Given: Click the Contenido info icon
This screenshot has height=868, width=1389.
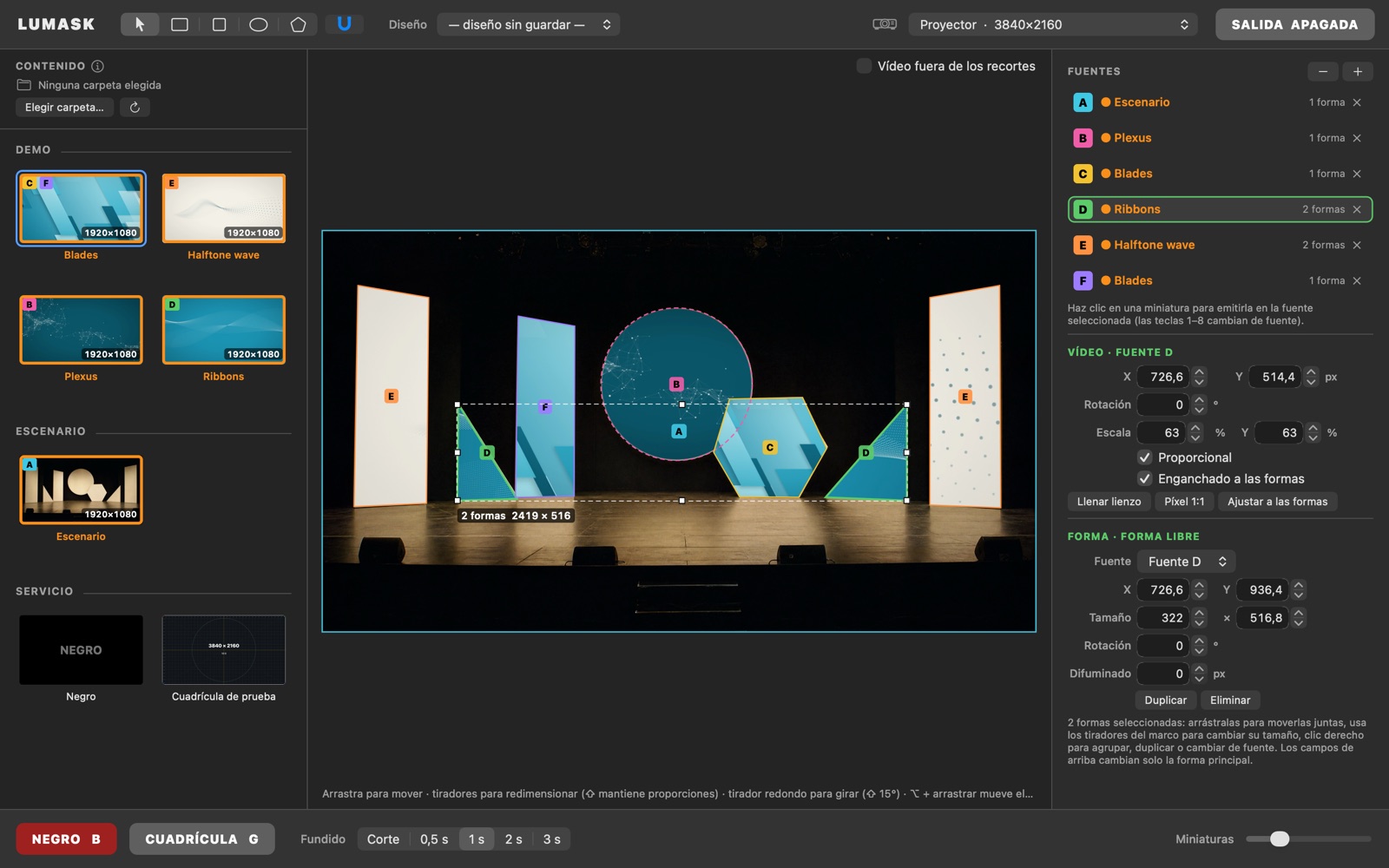Looking at the screenshot, I should (x=98, y=66).
